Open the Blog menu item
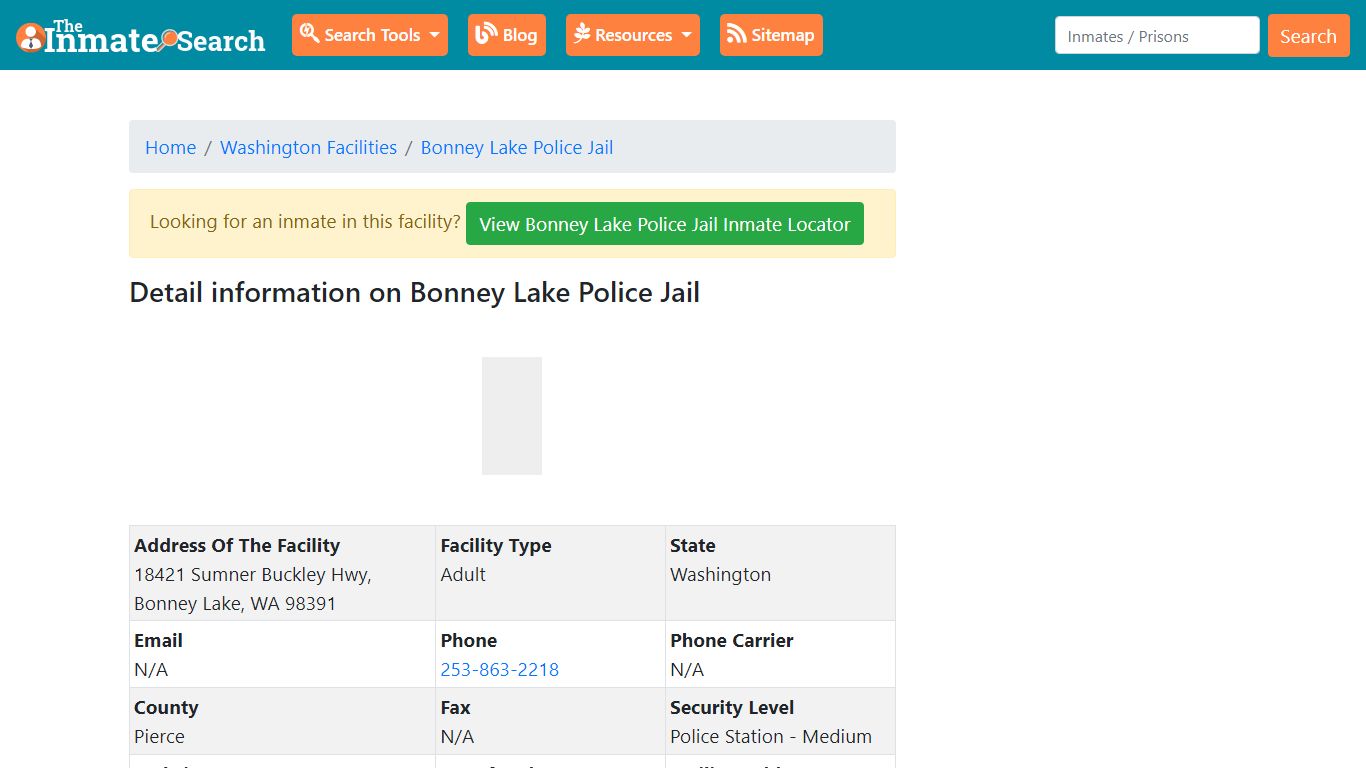The height and width of the screenshot is (768, 1366). 507,35
